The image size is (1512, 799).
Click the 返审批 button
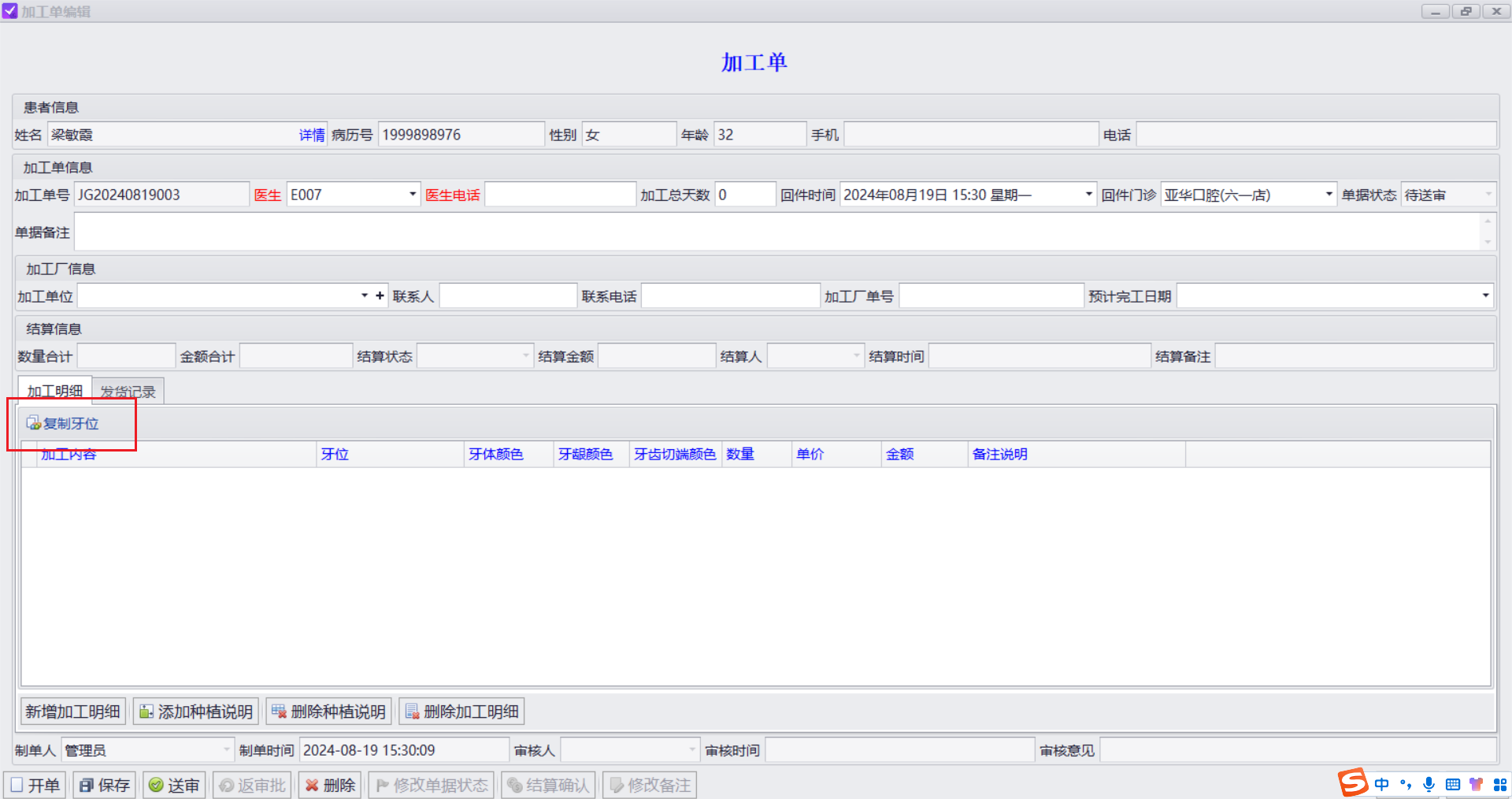pos(252,785)
